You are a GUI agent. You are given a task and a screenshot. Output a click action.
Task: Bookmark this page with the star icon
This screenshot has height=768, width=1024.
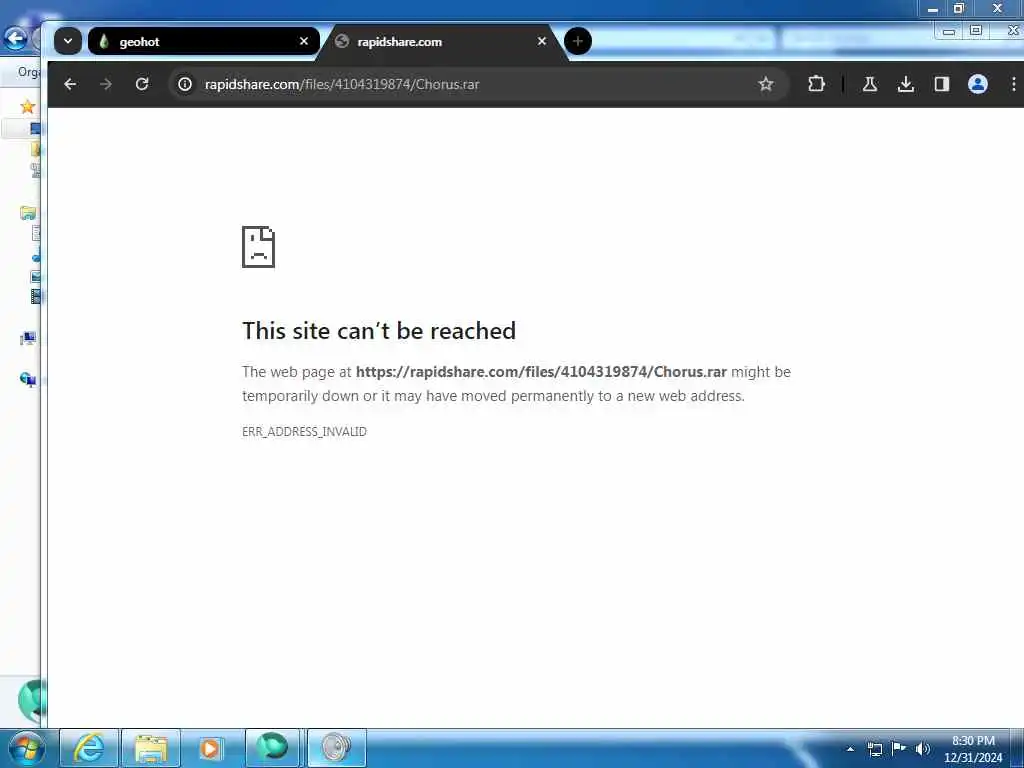point(765,84)
